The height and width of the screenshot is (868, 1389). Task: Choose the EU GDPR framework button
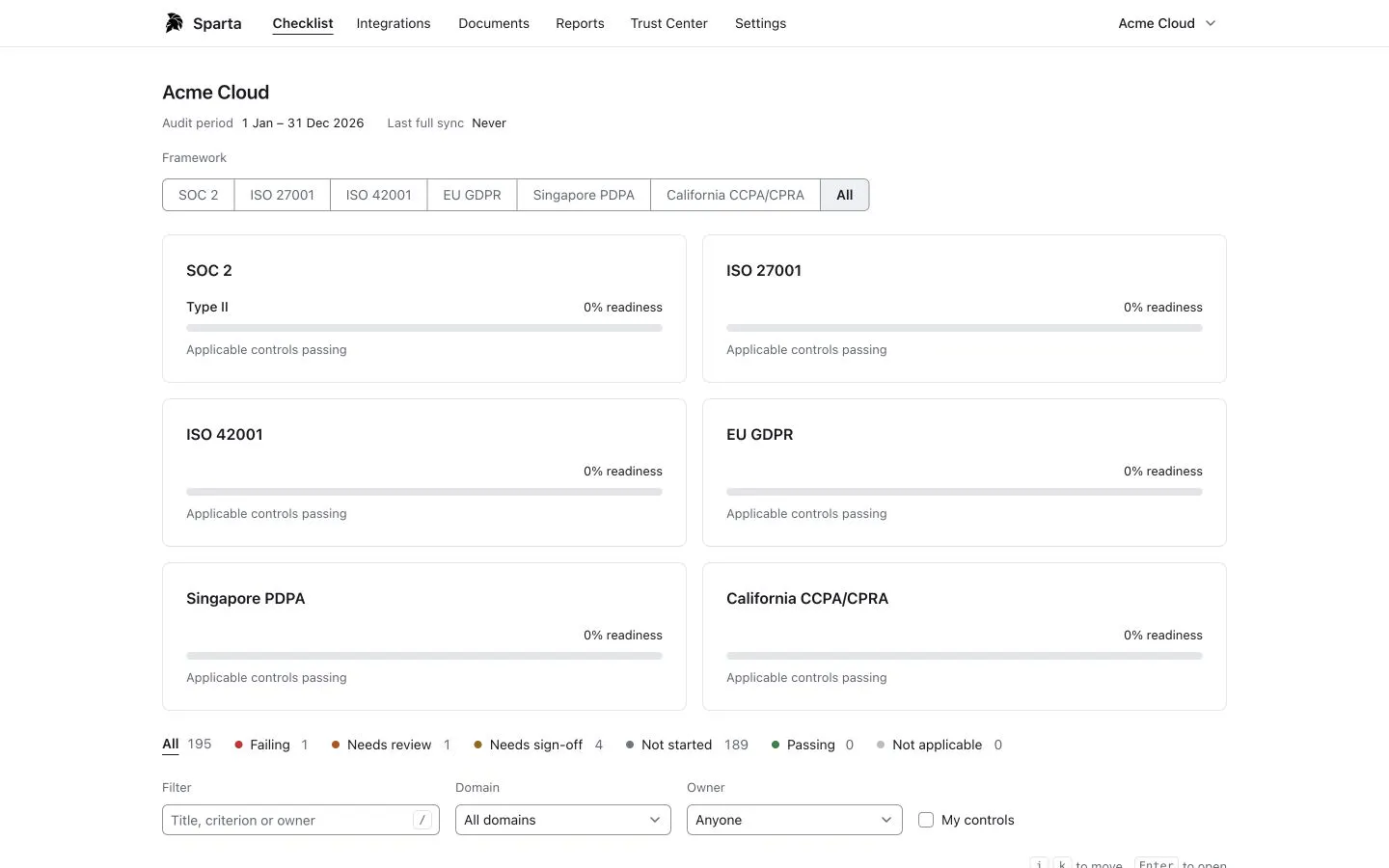pyautogui.click(x=473, y=195)
